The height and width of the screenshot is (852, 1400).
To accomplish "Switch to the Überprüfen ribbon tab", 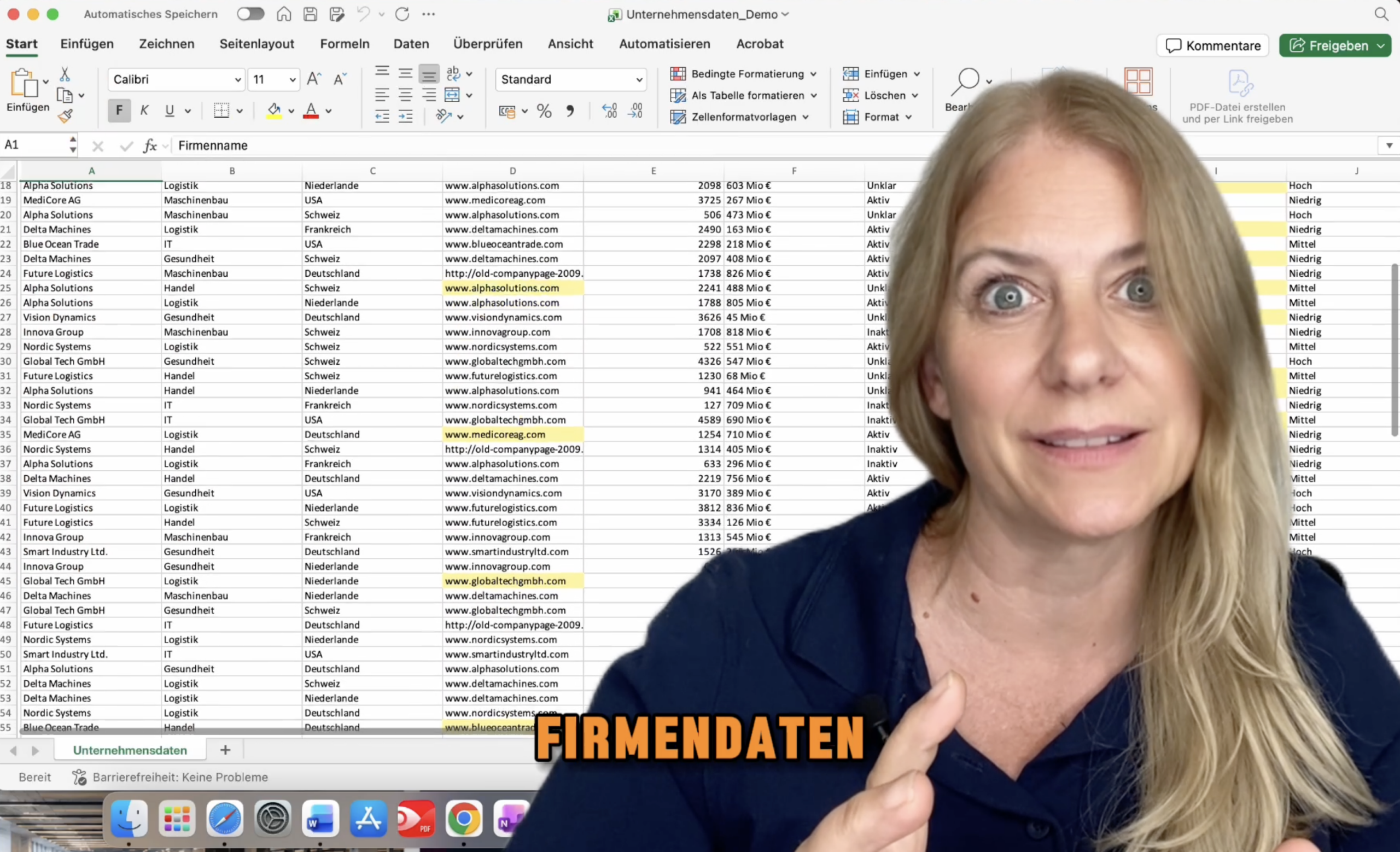I will (x=487, y=44).
